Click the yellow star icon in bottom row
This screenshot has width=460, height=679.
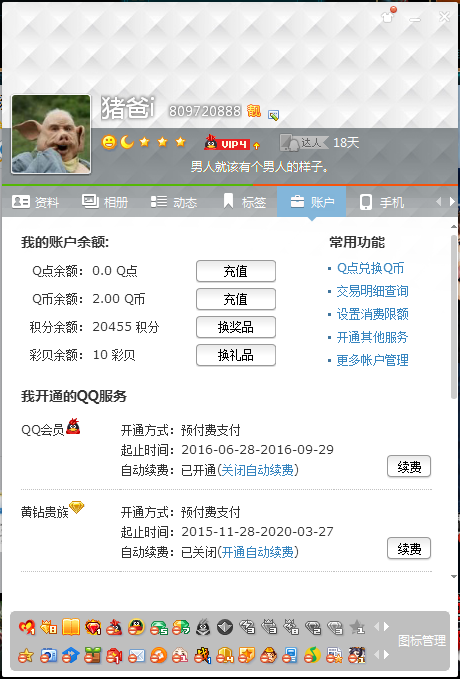(x=26, y=655)
